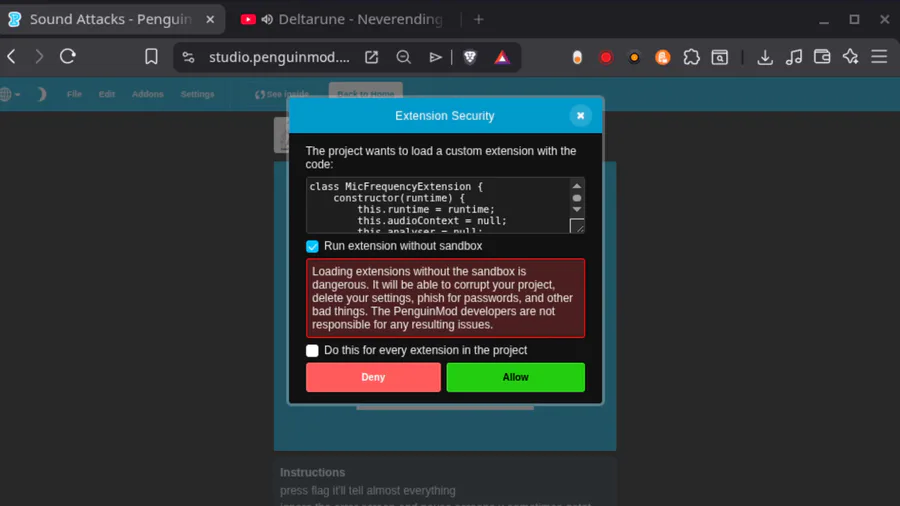This screenshot has width=900, height=506.
Task: Click the first mouse-shaped extension icon
Action: (x=577, y=57)
